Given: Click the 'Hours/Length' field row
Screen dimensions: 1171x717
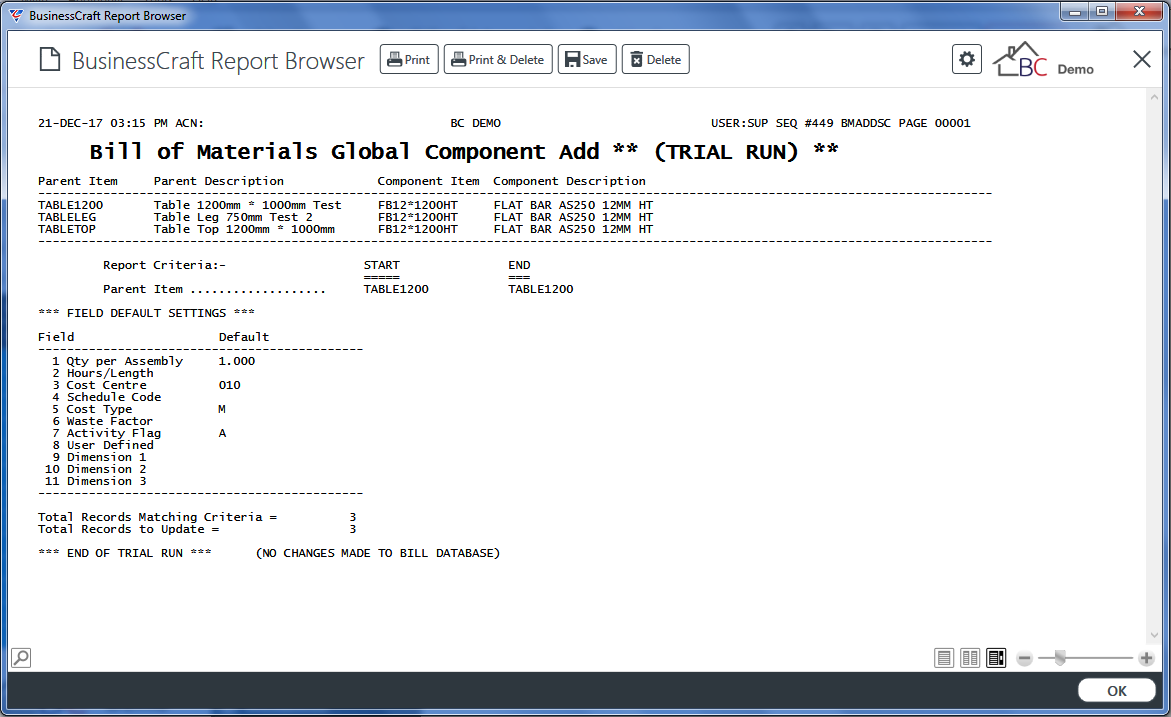Looking at the screenshot, I should [103, 373].
